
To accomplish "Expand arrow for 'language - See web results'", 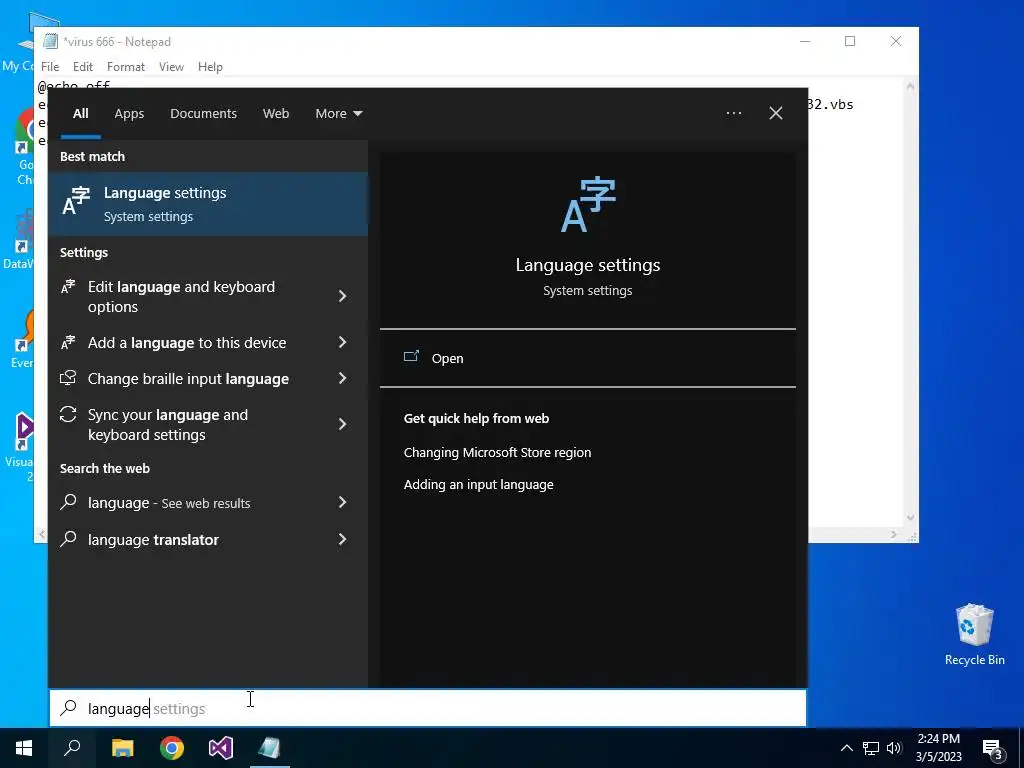I will 342,502.
